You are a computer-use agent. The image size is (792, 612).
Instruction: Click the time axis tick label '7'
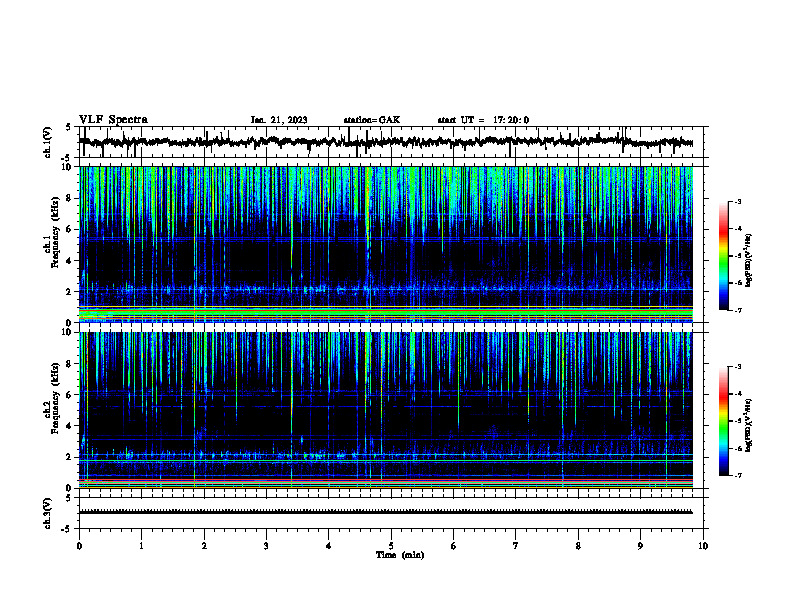pos(516,546)
